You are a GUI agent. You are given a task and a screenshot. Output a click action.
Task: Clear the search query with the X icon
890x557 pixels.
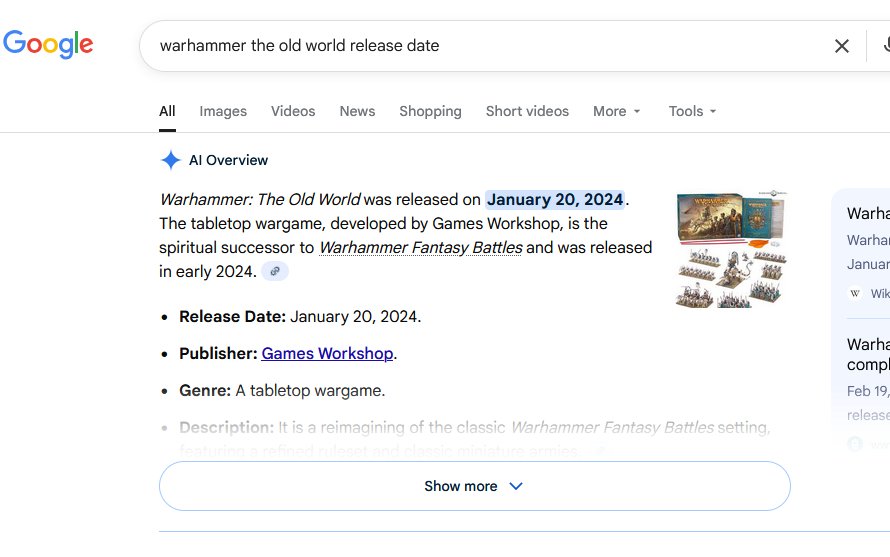click(842, 46)
